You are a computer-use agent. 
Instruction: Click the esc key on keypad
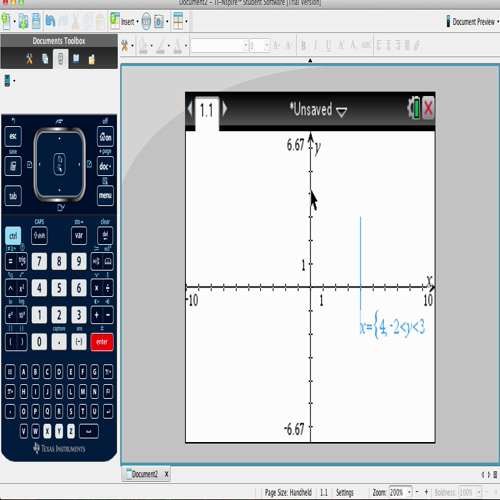click(x=13, y=136)
